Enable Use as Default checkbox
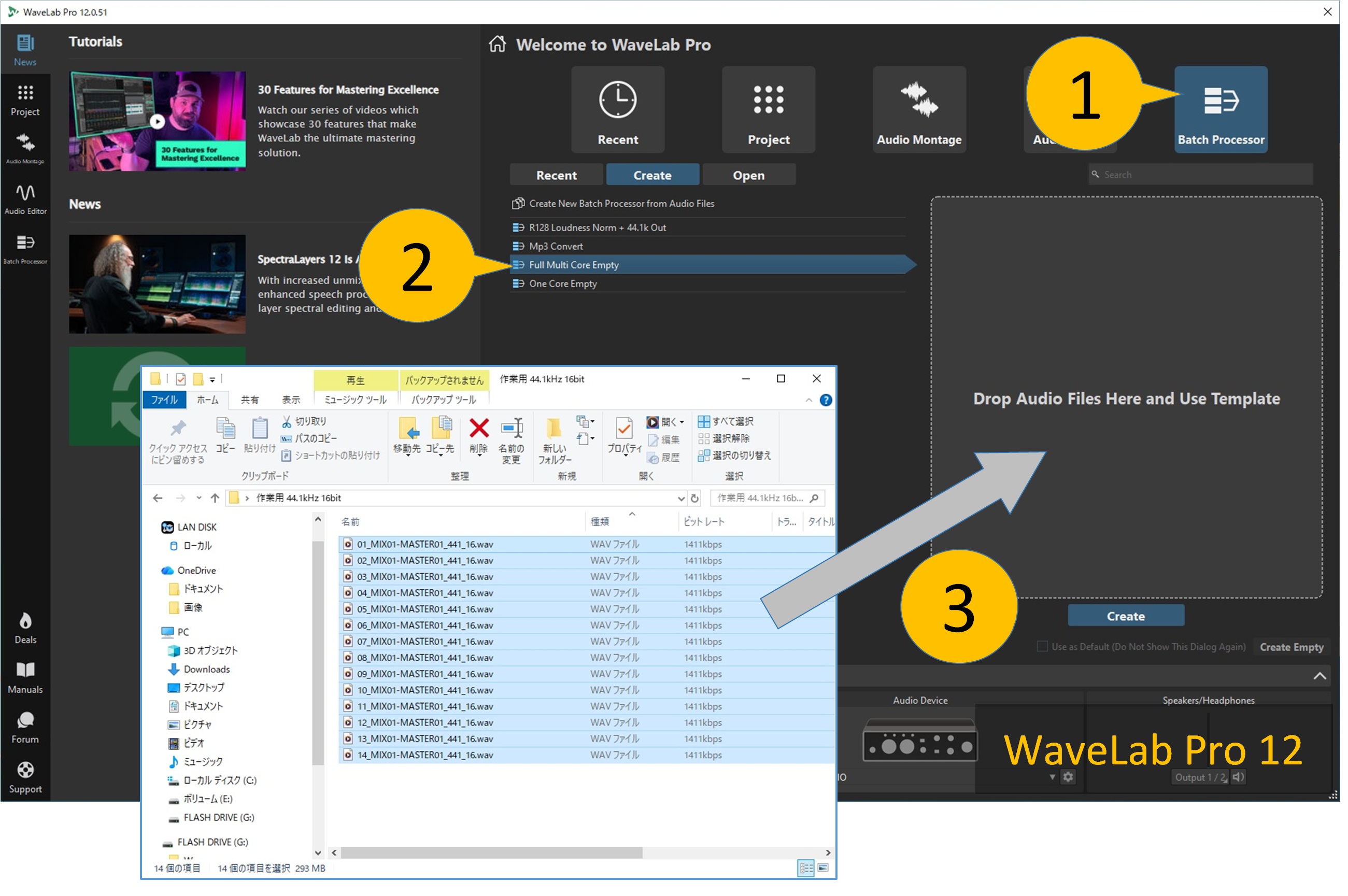 pos(1042,646)
